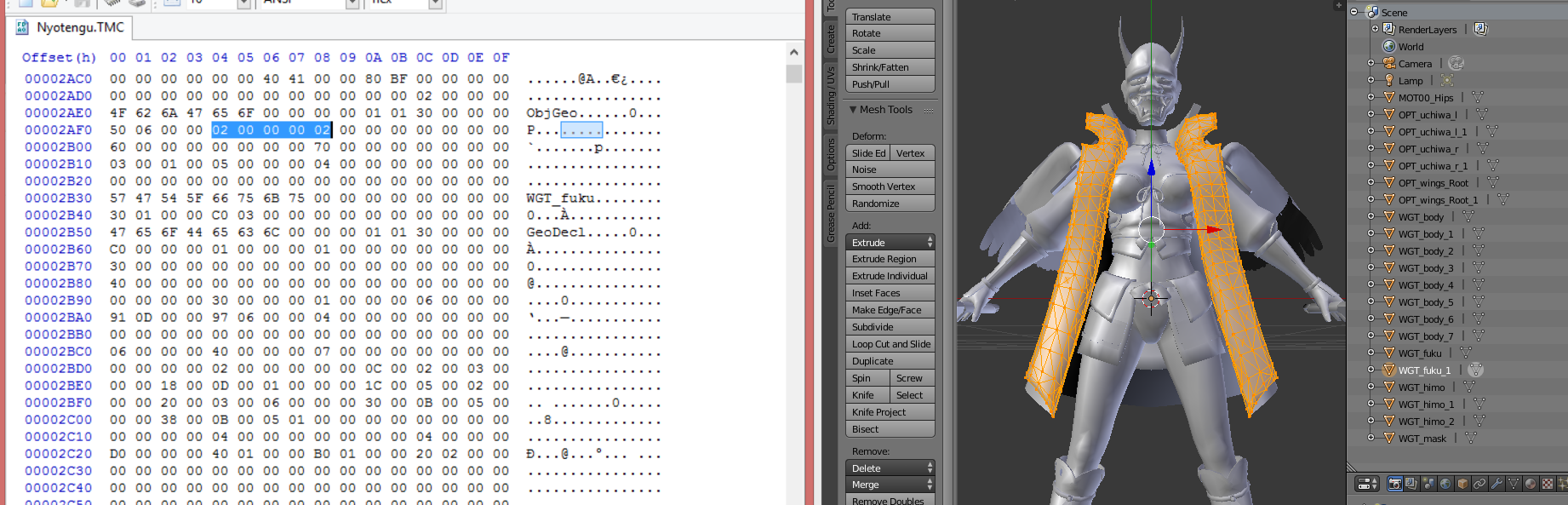Expand the WGT_fuku_1 entry in outliner
The width and height of the screenshot is (1568, 505).
(1371, 370)
